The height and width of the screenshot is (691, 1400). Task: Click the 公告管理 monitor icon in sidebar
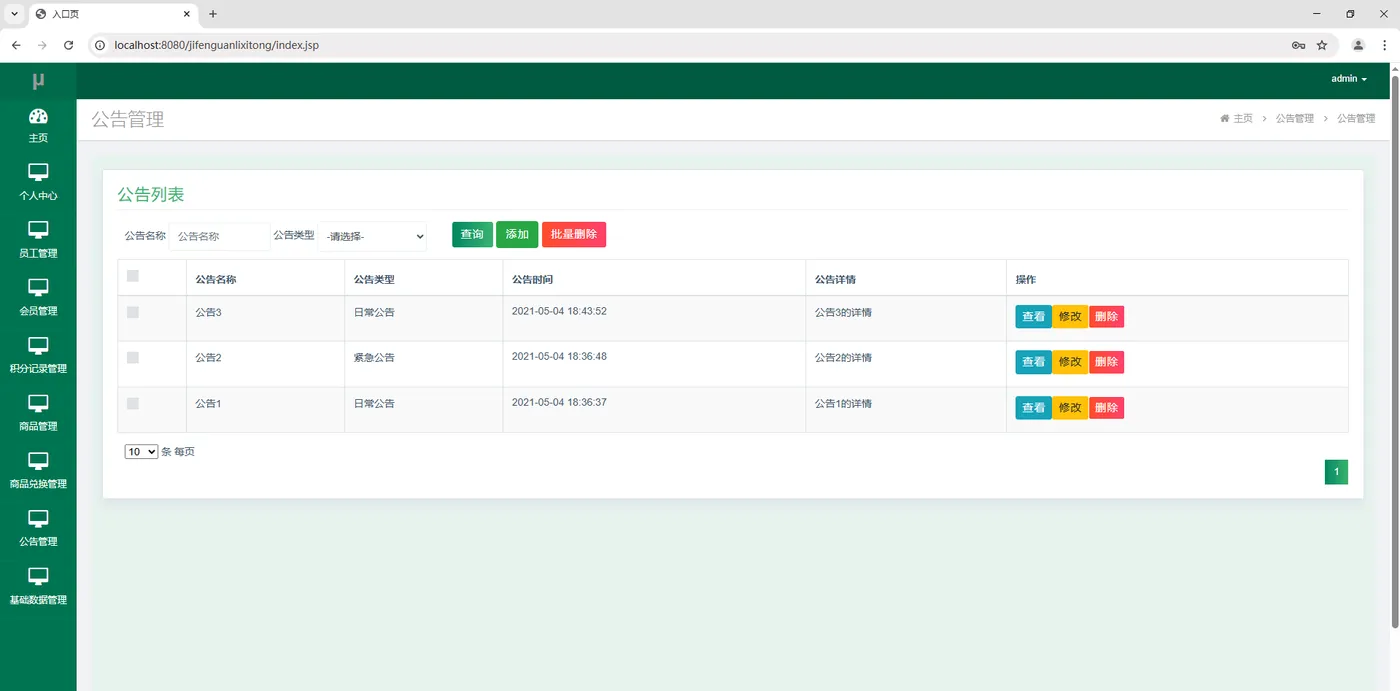point(38,519)
